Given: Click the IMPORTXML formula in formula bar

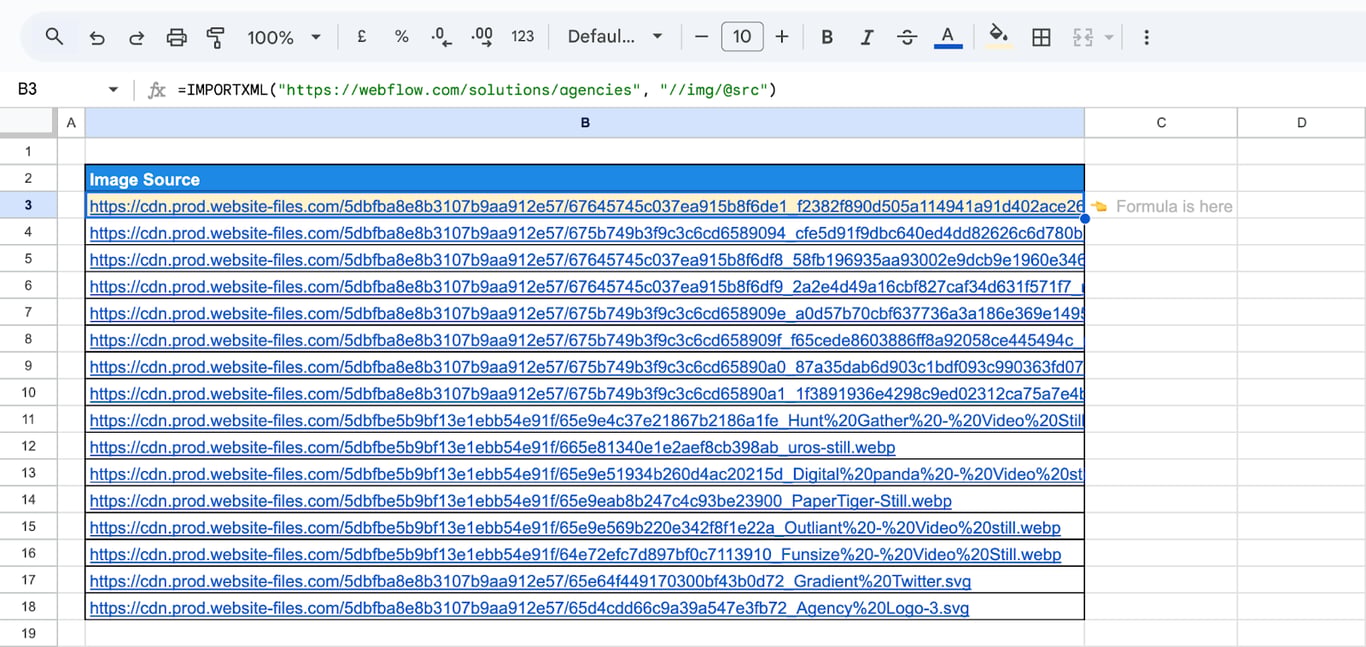Looking at the screenshot, I should point(477,90).
